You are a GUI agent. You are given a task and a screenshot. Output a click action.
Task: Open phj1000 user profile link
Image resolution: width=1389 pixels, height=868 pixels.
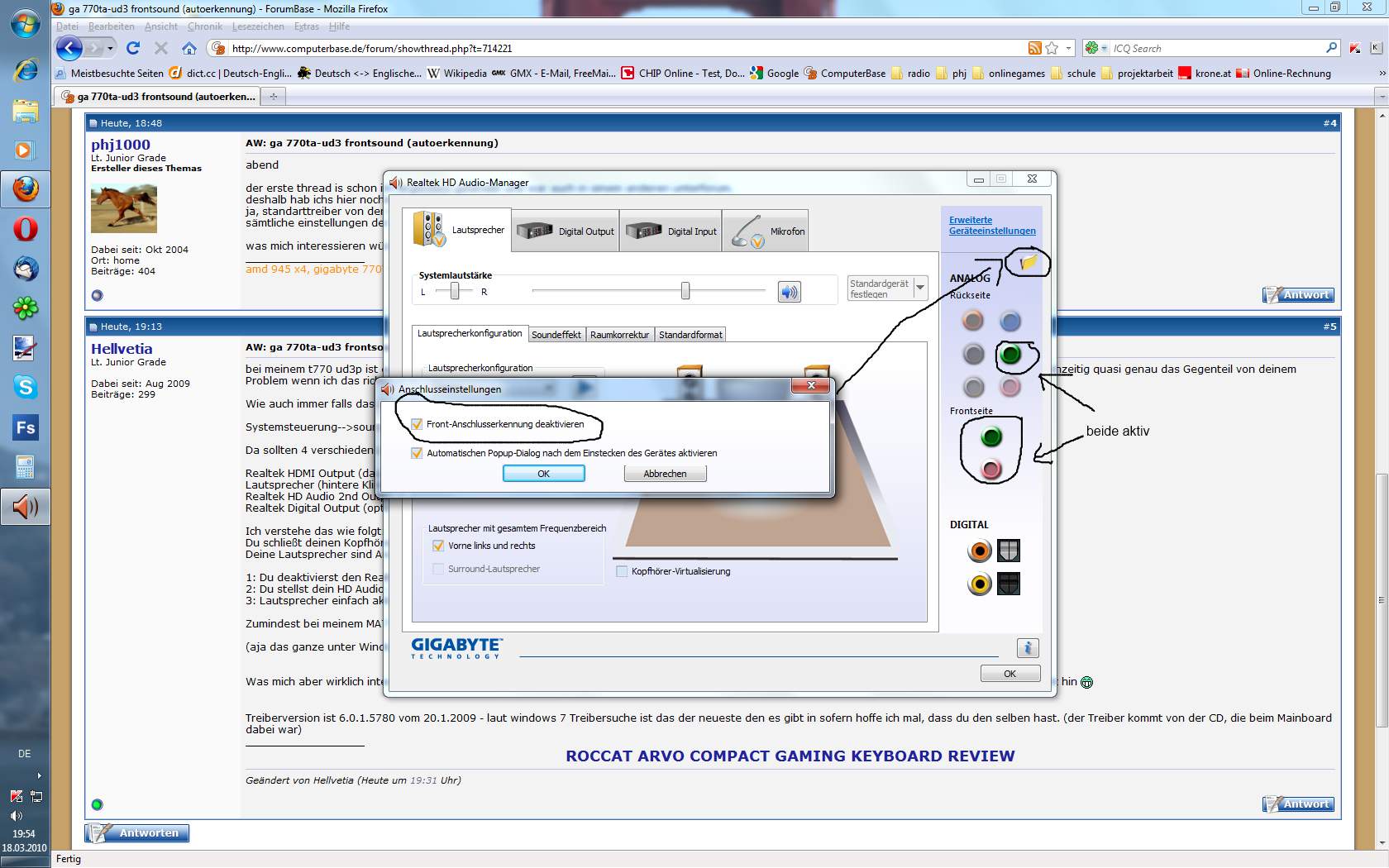[x=121, y=144]
